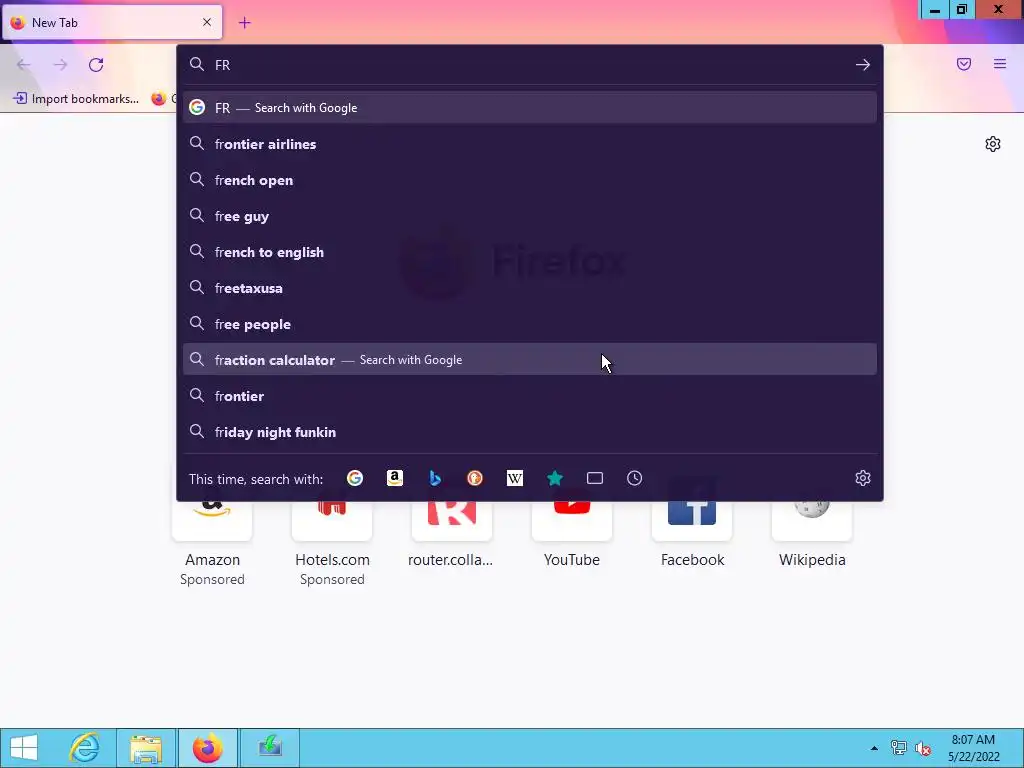The width and height of the screenshot is (1024, 768).
Task: Open router.colla... shortcut tile
Action: [x=451, y=536]
